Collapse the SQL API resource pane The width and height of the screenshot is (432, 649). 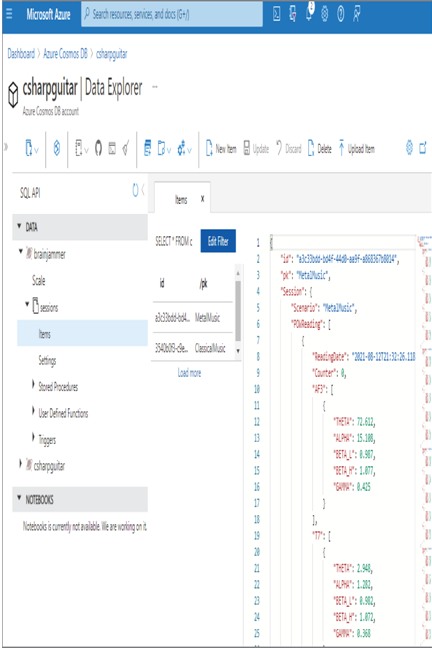(x=143, y=190)
